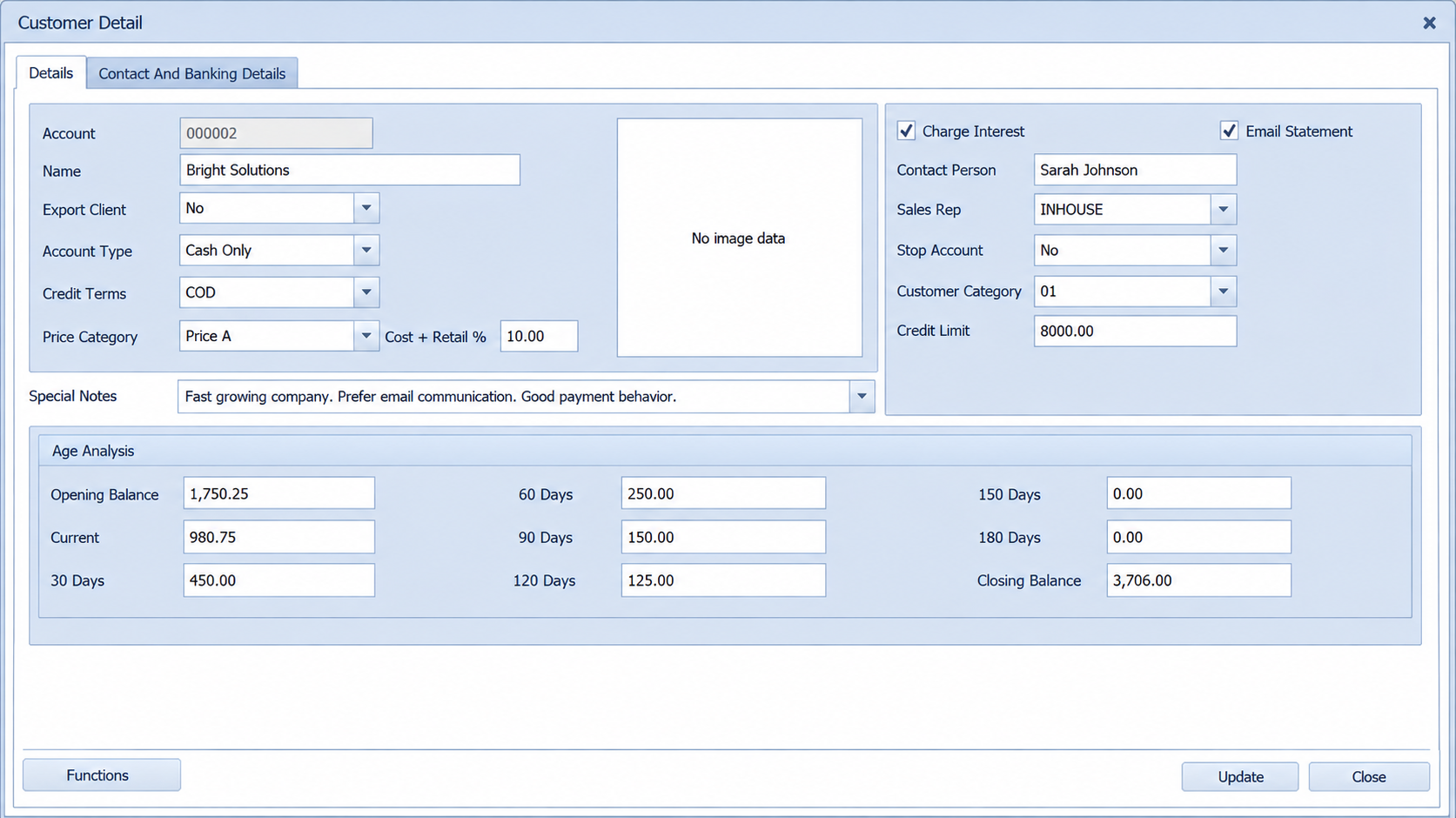
Task: Select the Details tab
Action: tap(50, 73)
